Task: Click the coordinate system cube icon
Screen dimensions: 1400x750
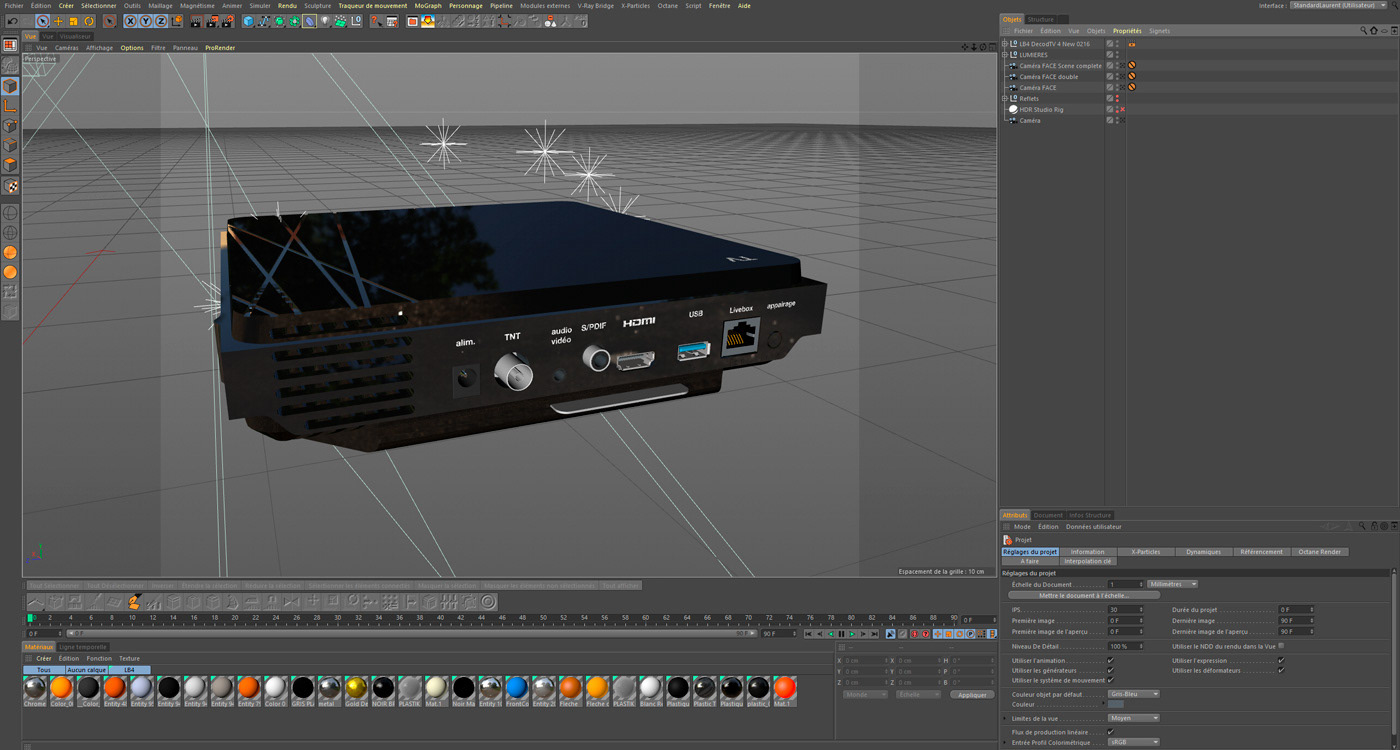Action: [177, 21]
